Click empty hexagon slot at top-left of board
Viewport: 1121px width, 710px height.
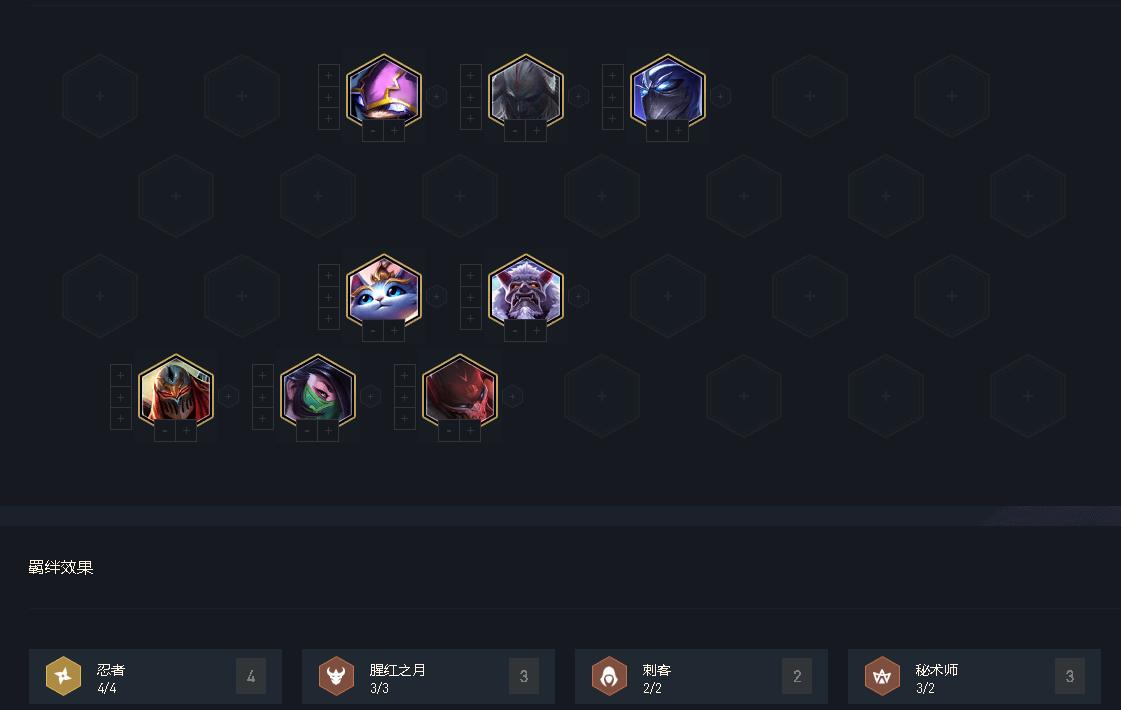click(x=99, y=96)
